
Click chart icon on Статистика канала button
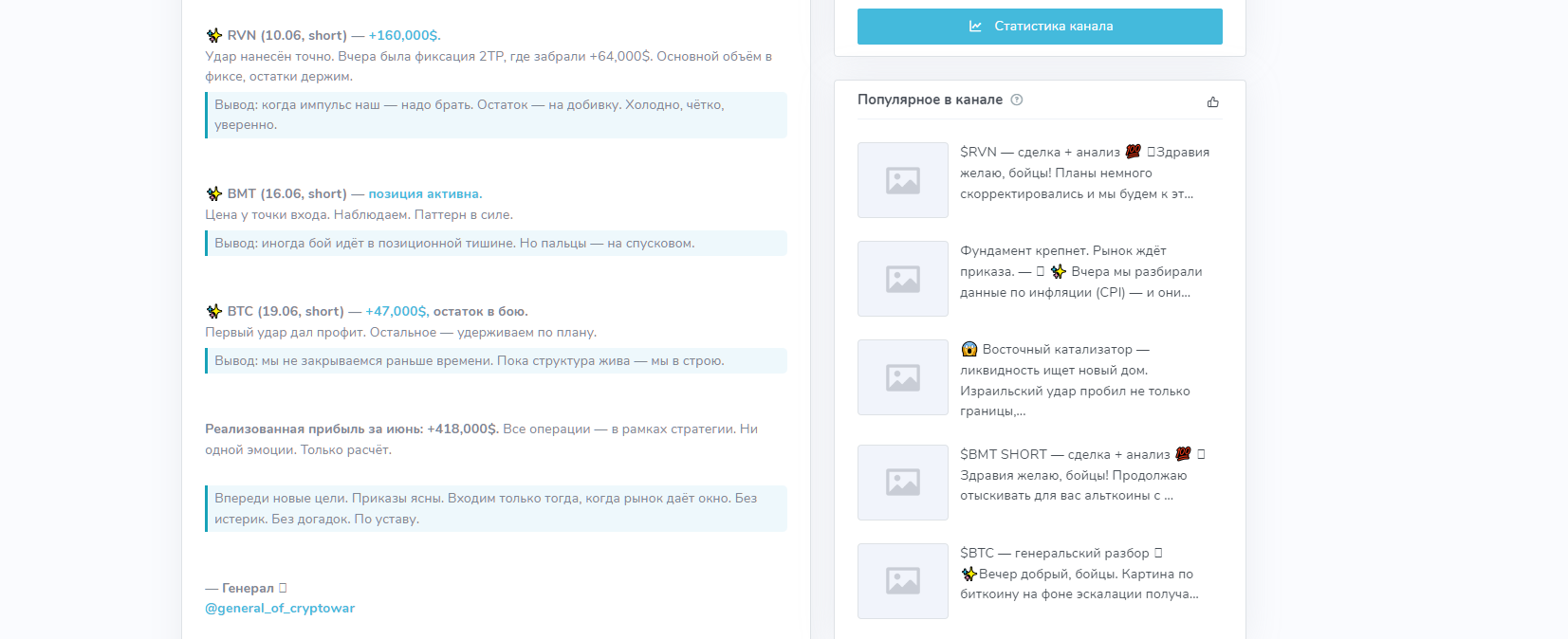click(975, 27)
